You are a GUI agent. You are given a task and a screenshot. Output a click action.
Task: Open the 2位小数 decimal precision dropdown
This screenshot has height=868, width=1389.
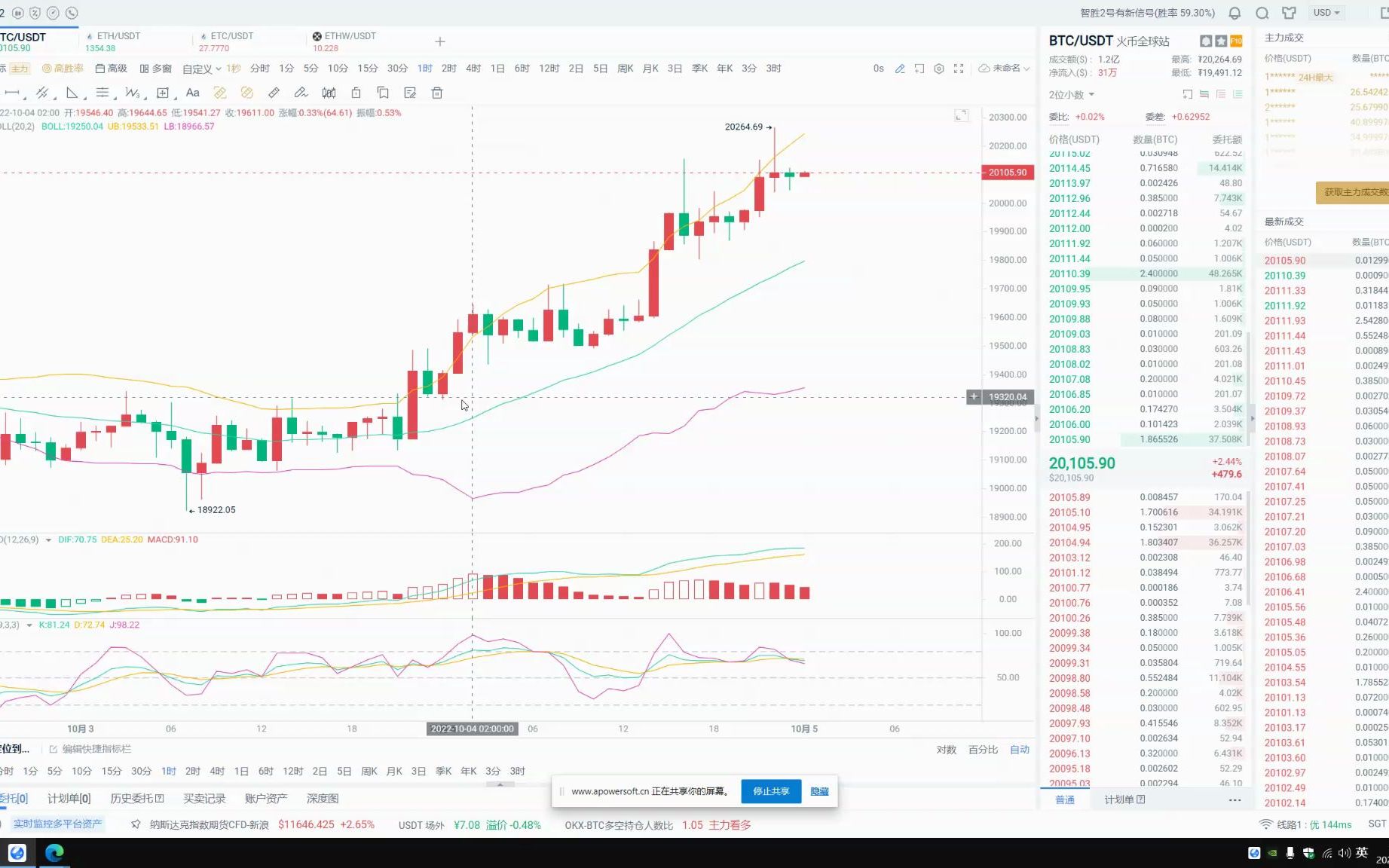tap(1071, 95)
